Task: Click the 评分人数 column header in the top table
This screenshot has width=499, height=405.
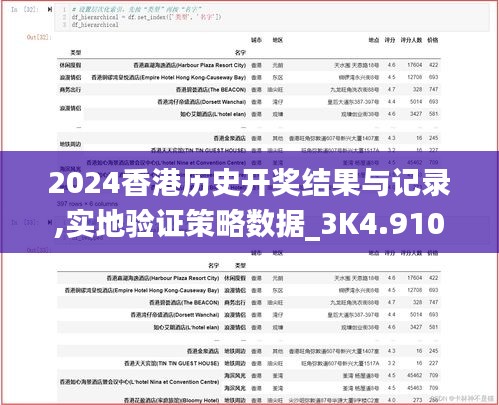Action: [411, 40]
